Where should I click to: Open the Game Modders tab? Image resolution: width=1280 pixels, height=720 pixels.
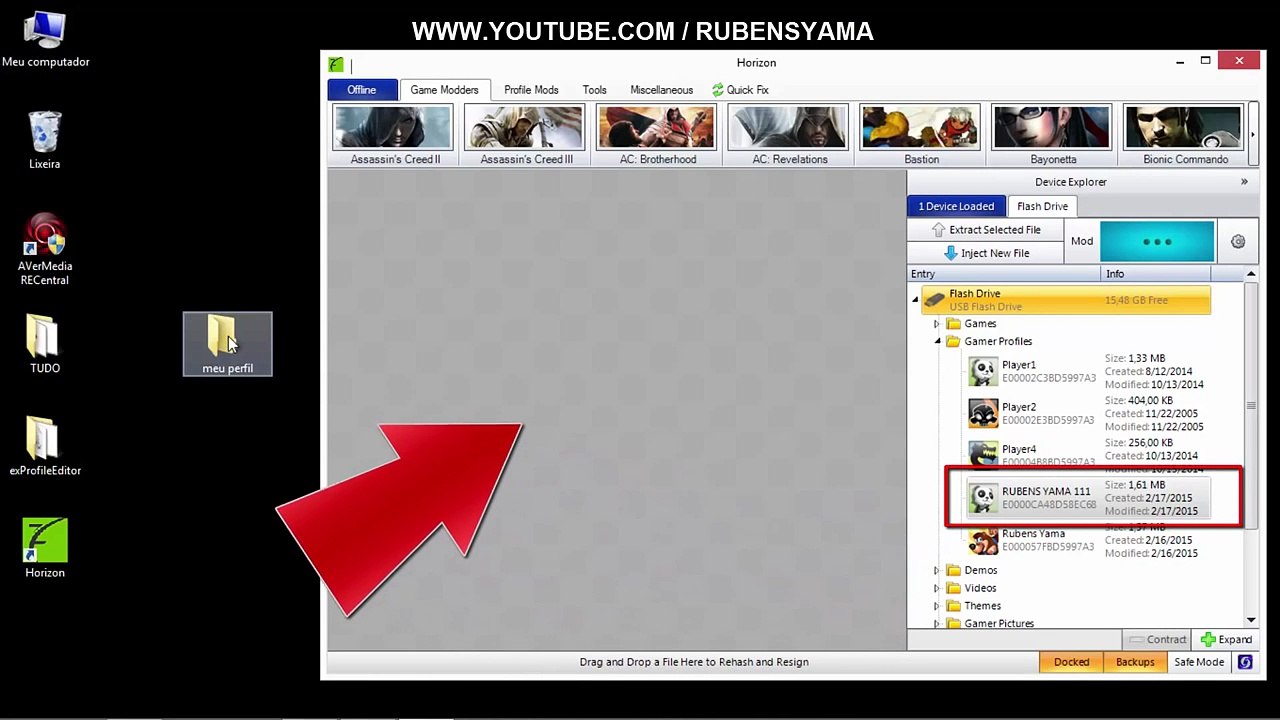pyautogui.click(x=444, y=90)
